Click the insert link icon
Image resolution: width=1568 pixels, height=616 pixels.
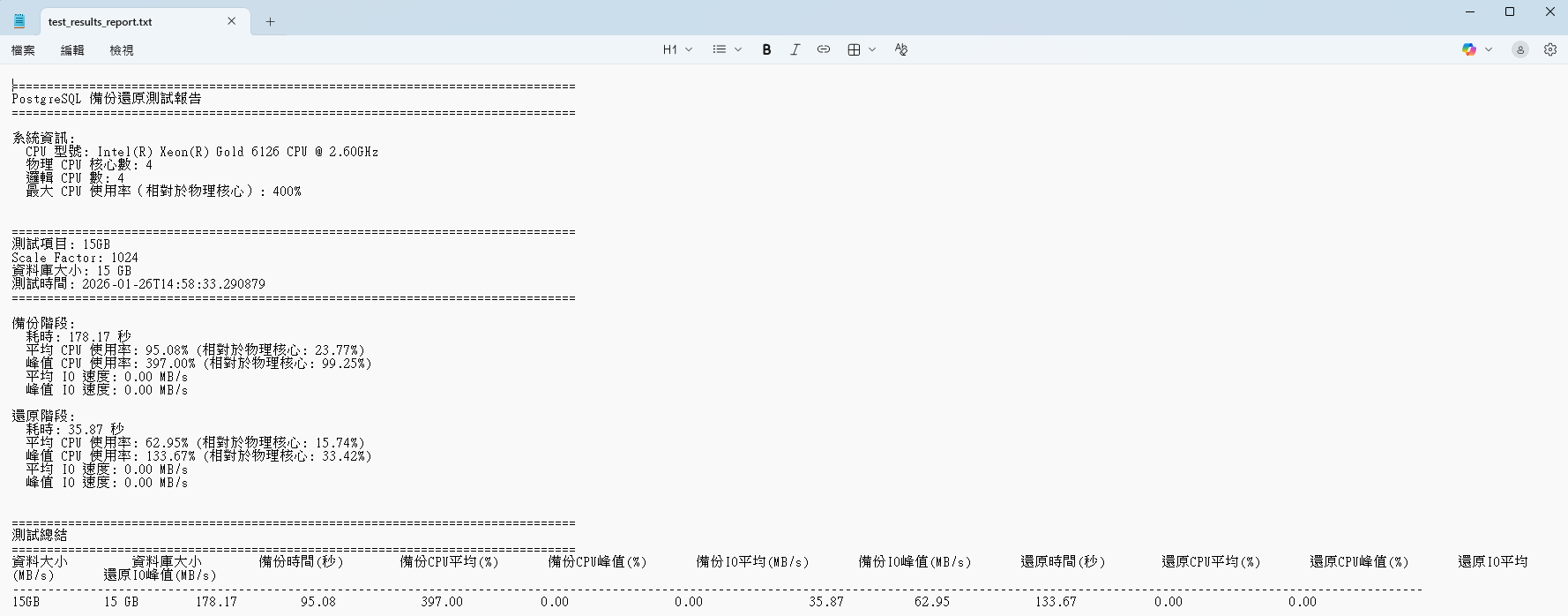[x=823, y=50]
